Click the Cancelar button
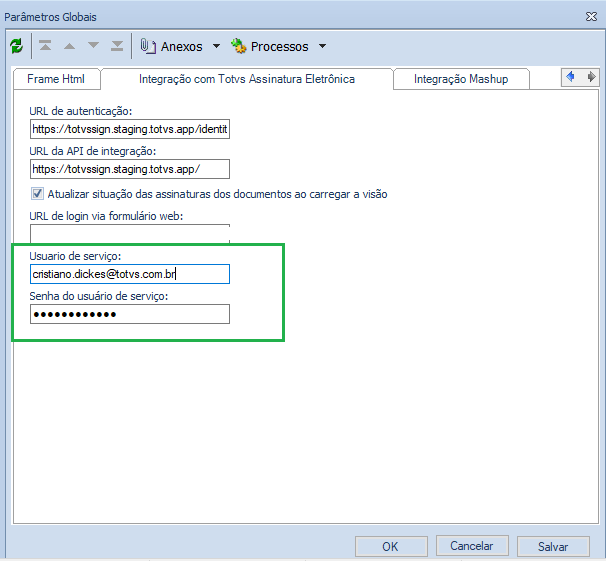This screenshot has width=606, height=561. [x=472, y=546]
